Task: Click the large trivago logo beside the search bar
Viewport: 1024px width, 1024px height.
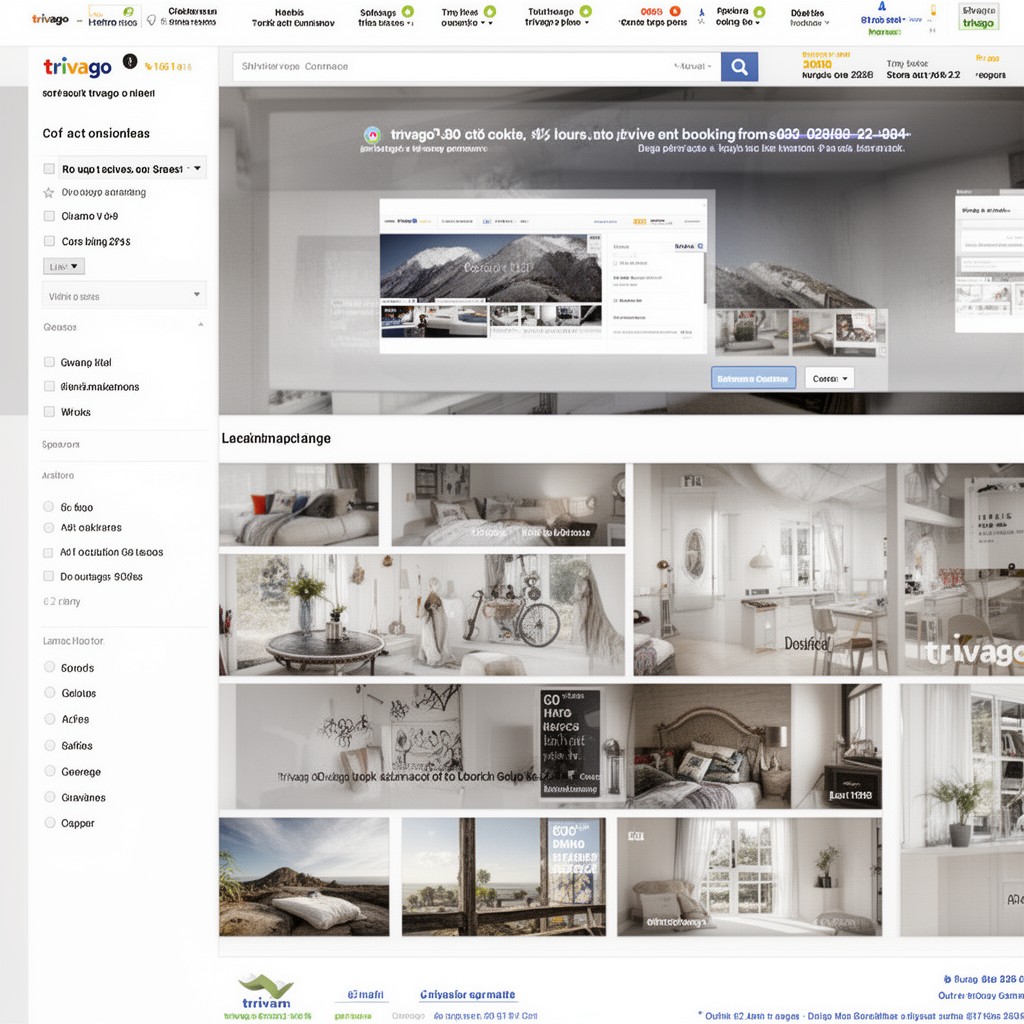Action: 77,66
